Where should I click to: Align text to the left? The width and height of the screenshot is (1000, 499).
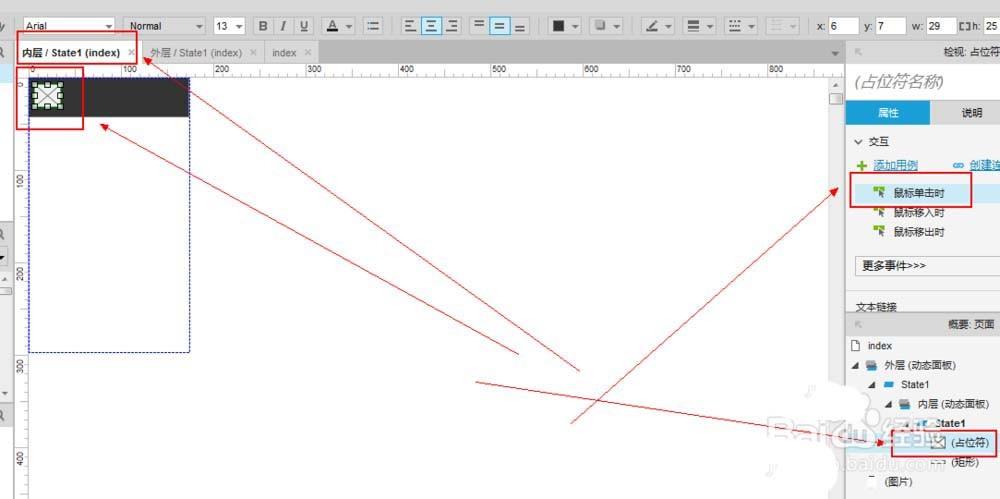411,26
